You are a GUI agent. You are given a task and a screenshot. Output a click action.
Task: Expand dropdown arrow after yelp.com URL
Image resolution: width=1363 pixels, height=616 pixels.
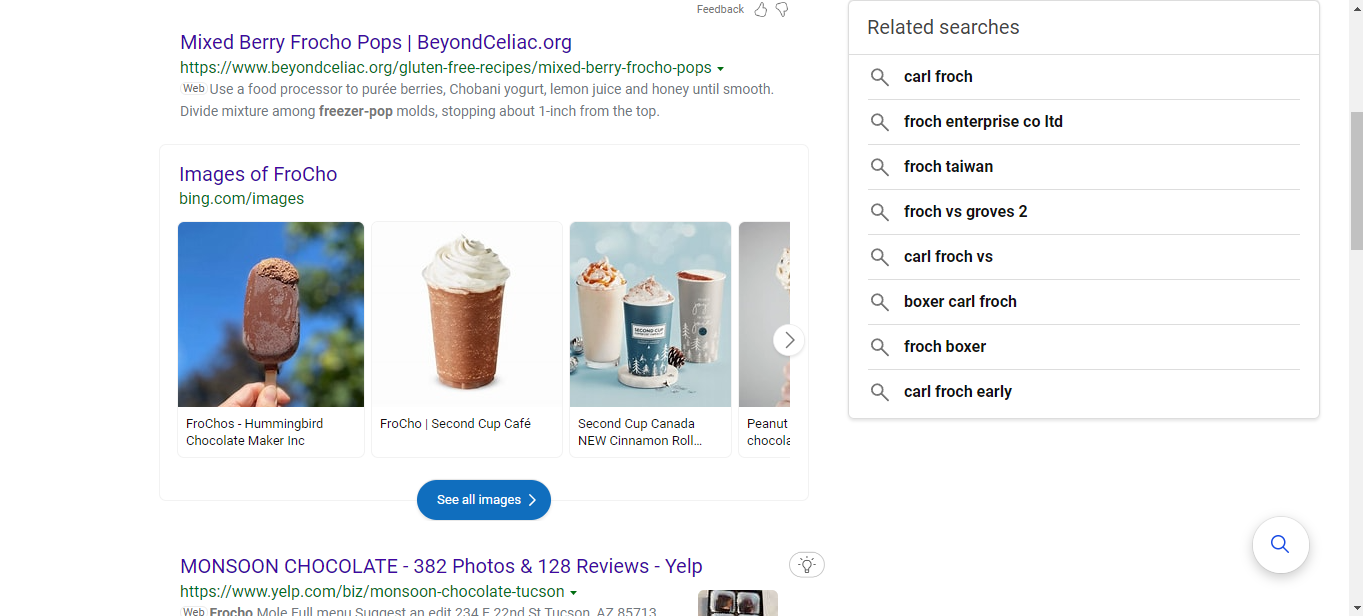coord(574,593)
